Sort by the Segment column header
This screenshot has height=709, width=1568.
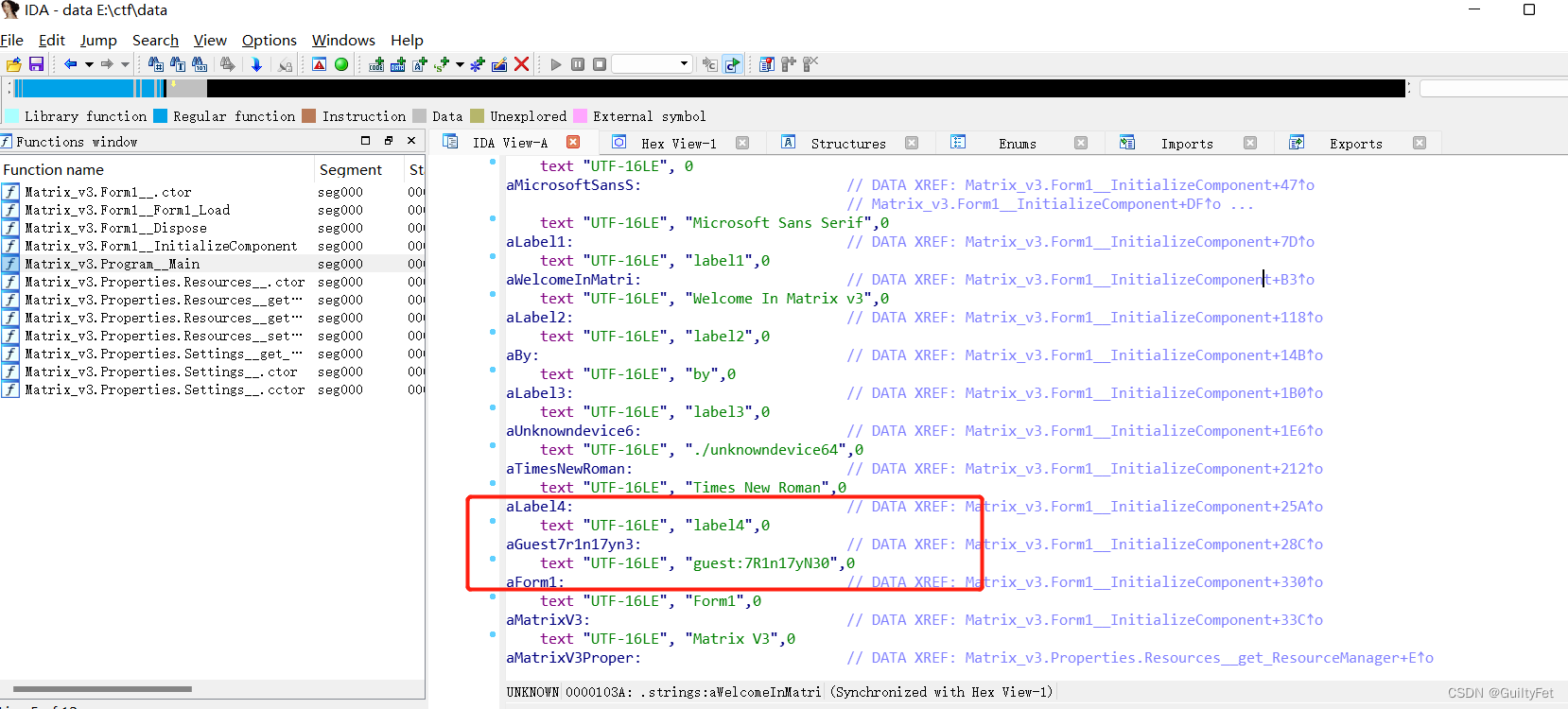359,169
